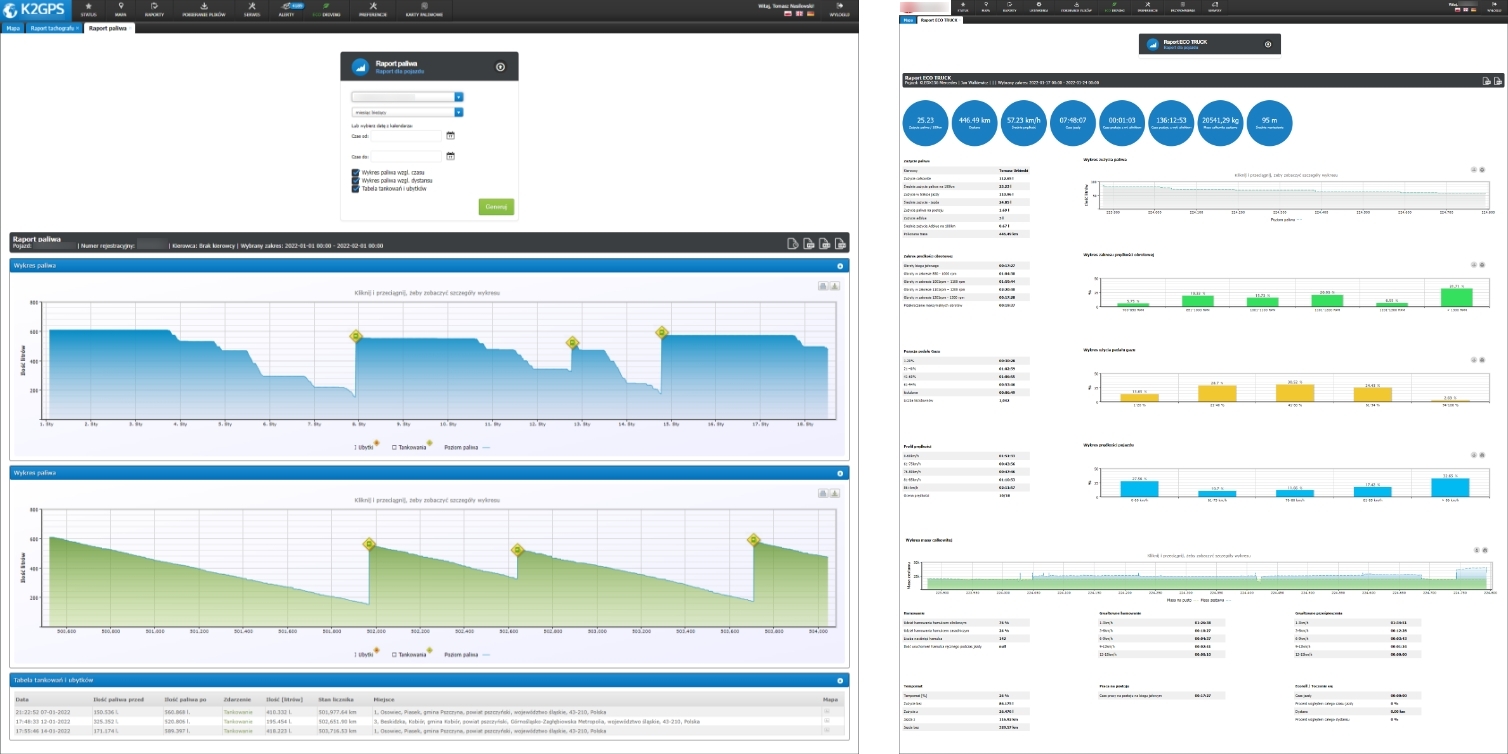
Task: Collapse the first Wykres paliwa panel
Action: pos(840,266)
